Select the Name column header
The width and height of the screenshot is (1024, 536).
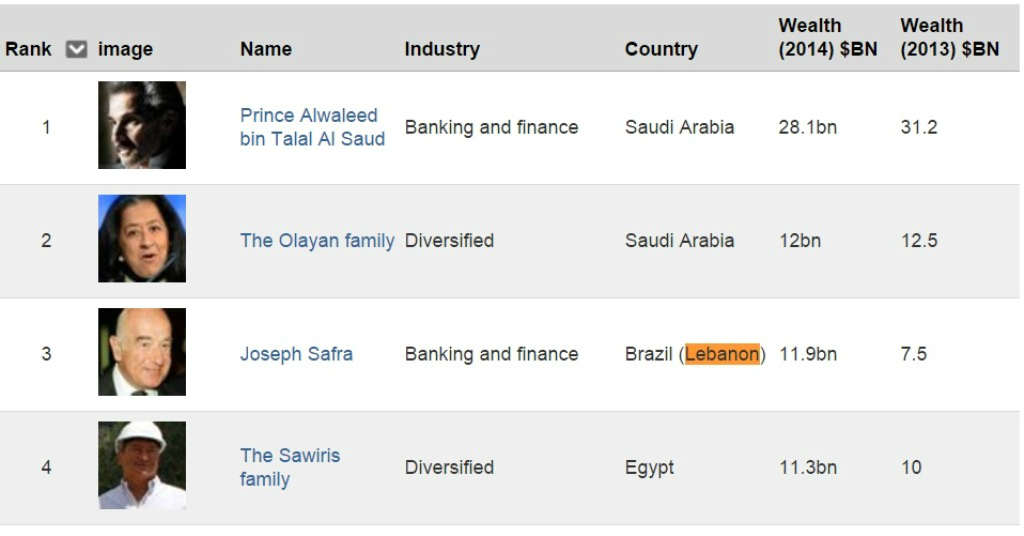266,49
